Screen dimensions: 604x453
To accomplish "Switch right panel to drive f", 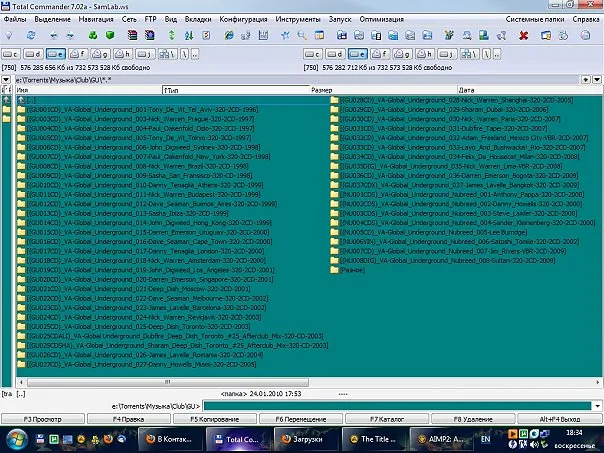I will tap(380, 54).
